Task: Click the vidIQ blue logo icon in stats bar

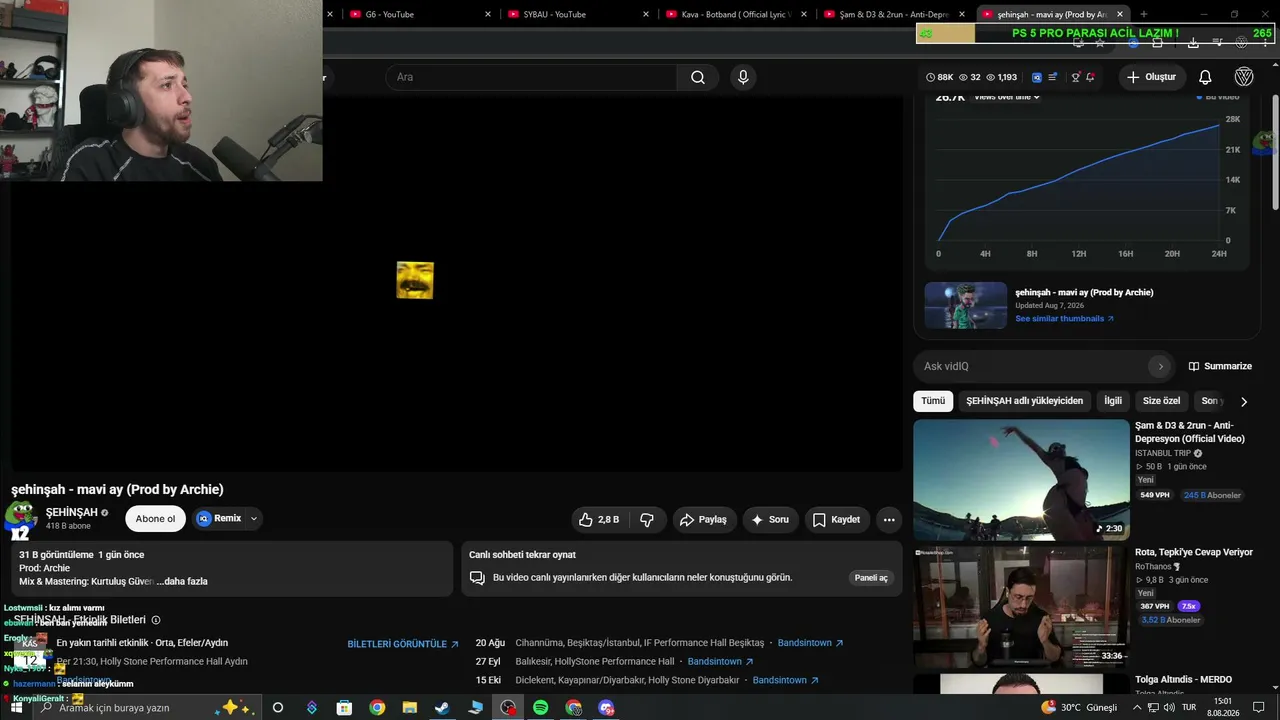Action: pyautogui.click(x=1037, y=77)
